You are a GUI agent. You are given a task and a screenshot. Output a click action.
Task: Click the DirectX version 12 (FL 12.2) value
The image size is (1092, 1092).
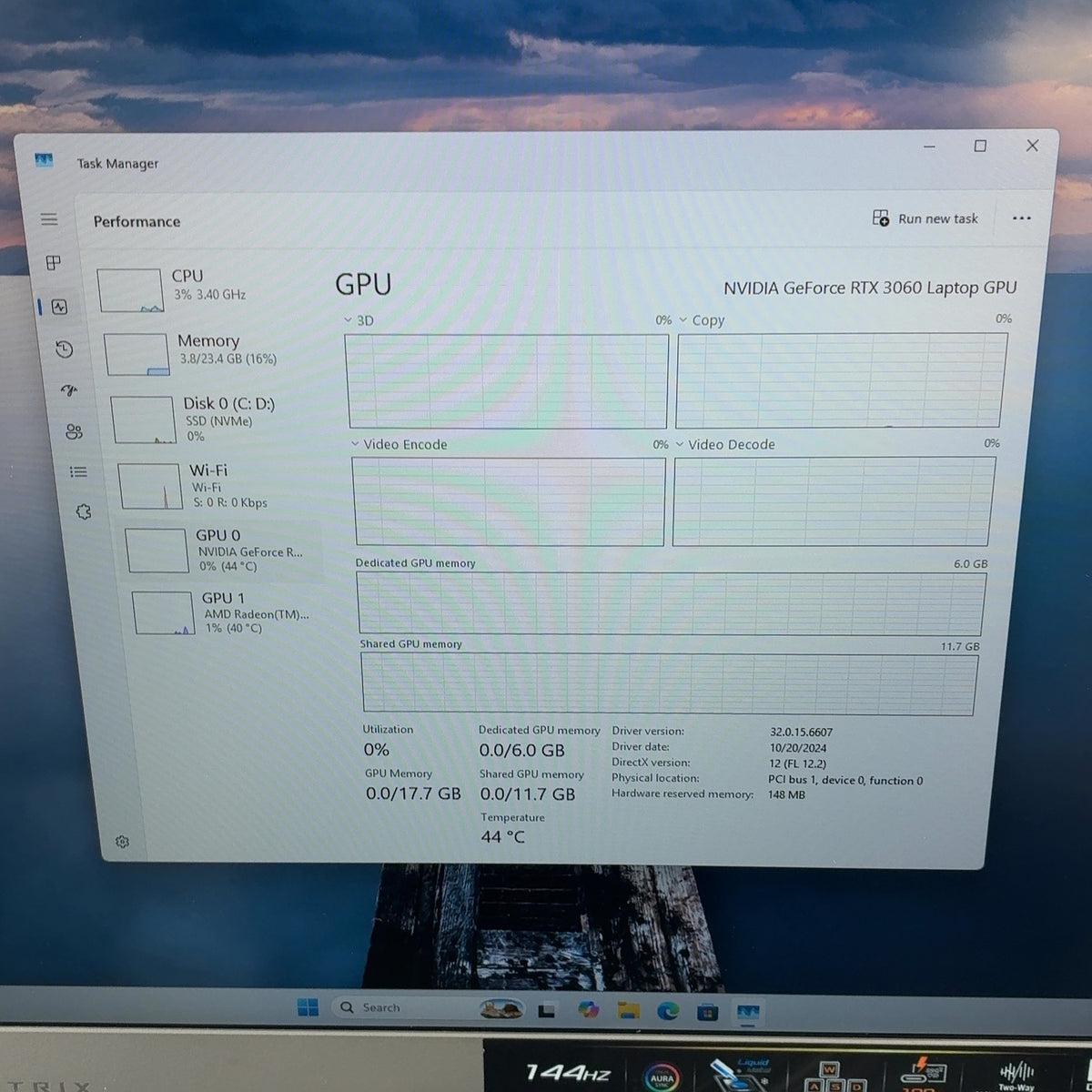point(797,763)
